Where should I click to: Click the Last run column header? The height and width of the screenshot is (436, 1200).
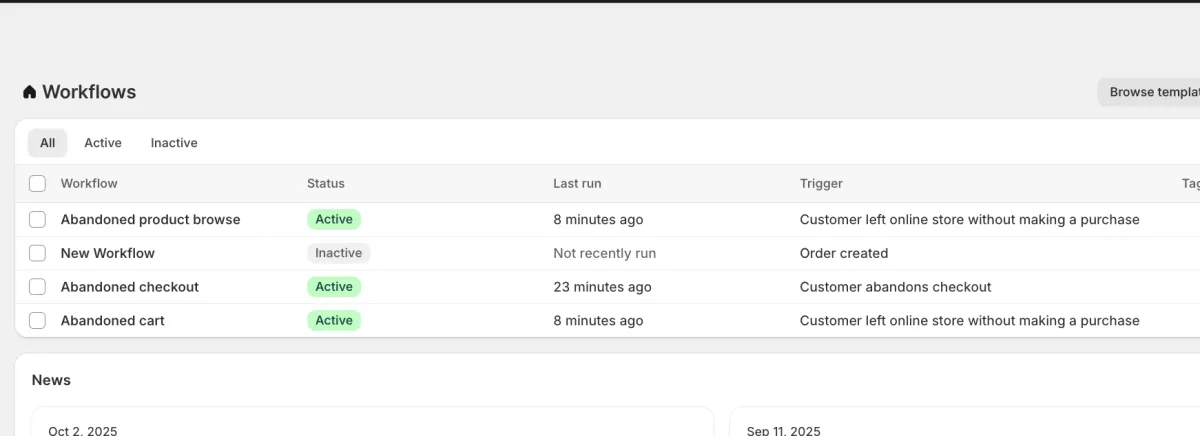tap(577, 183)
